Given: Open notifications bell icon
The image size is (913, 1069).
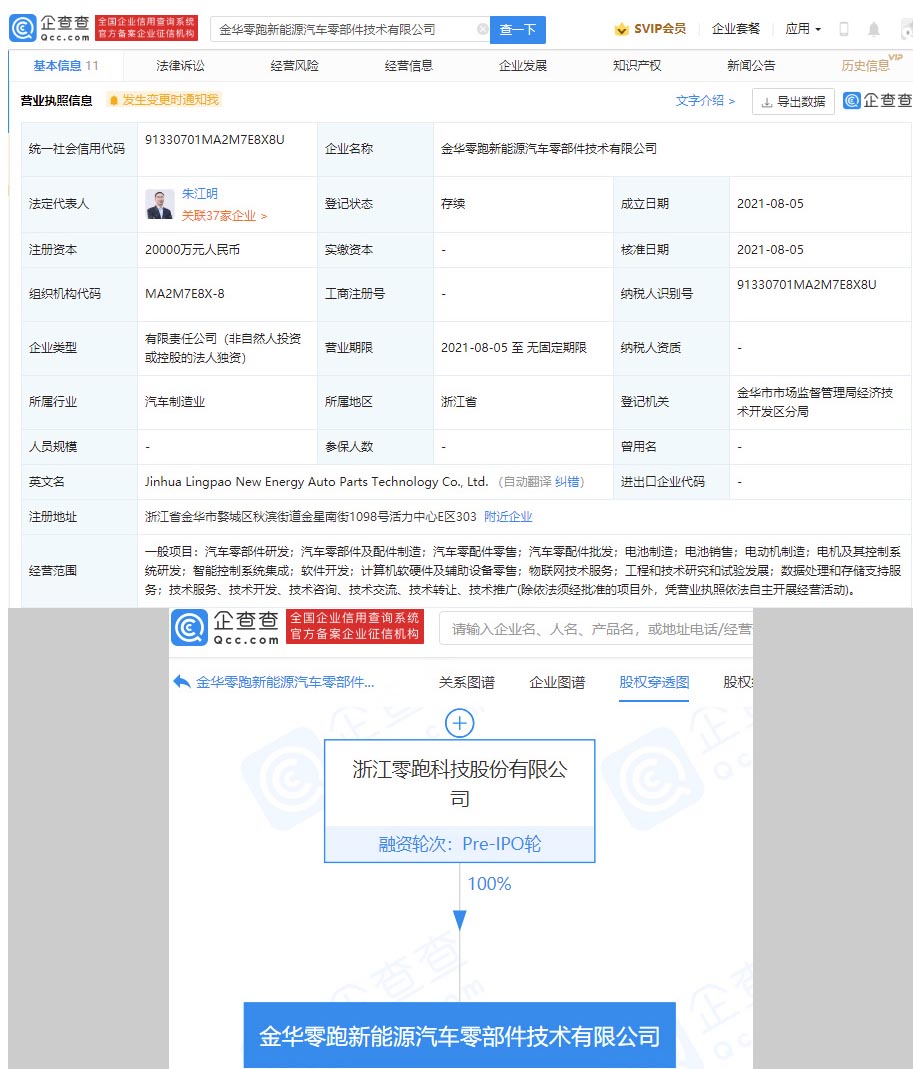Looking at the screenshot, I should (873, 29).
